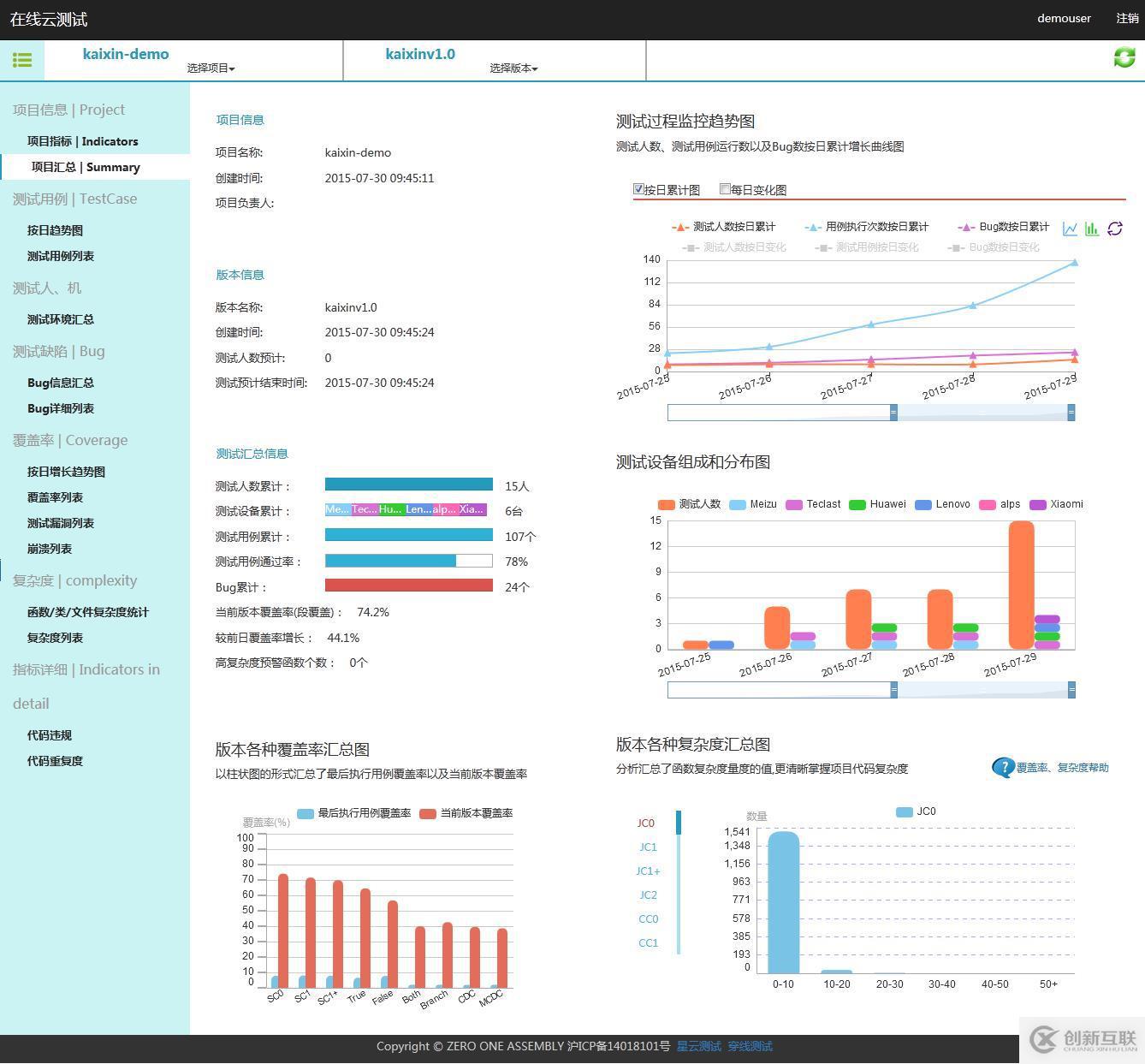The width and height of the screenshot is (1145, 1064).
Task: Open the 测试用例列表 menu item
Action: pos(60,255)
